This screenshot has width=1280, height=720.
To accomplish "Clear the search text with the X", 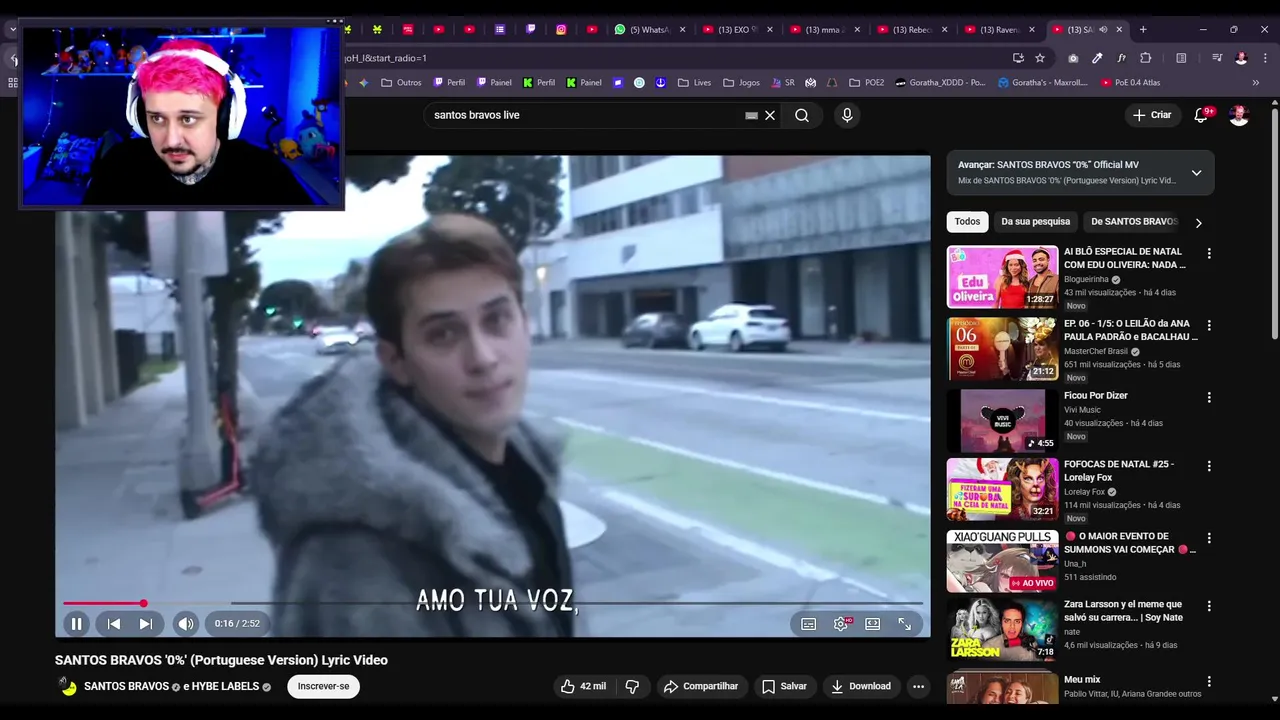I will point(770,115).
